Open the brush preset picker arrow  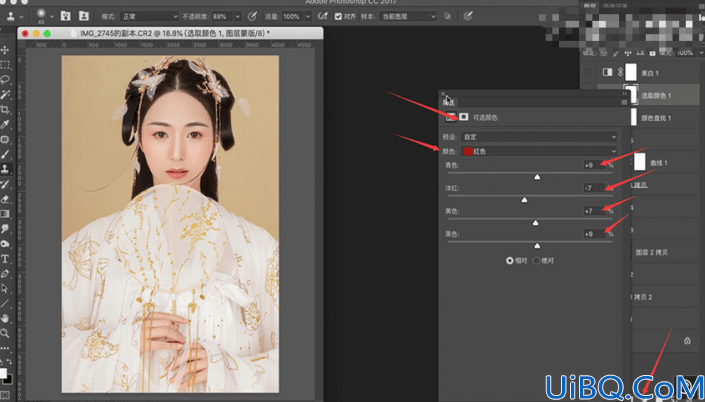coord(52,17)
